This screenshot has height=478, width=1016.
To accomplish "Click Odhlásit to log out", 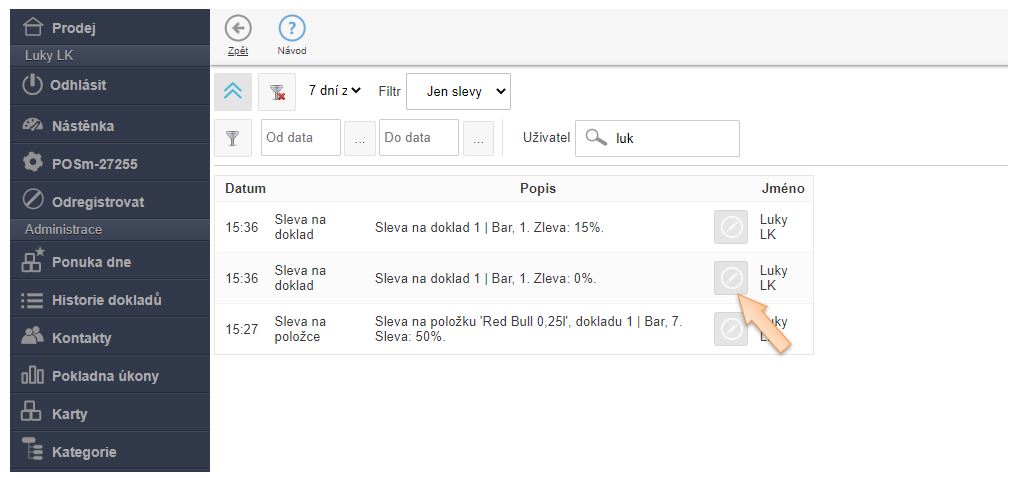I will coord(78,85).
